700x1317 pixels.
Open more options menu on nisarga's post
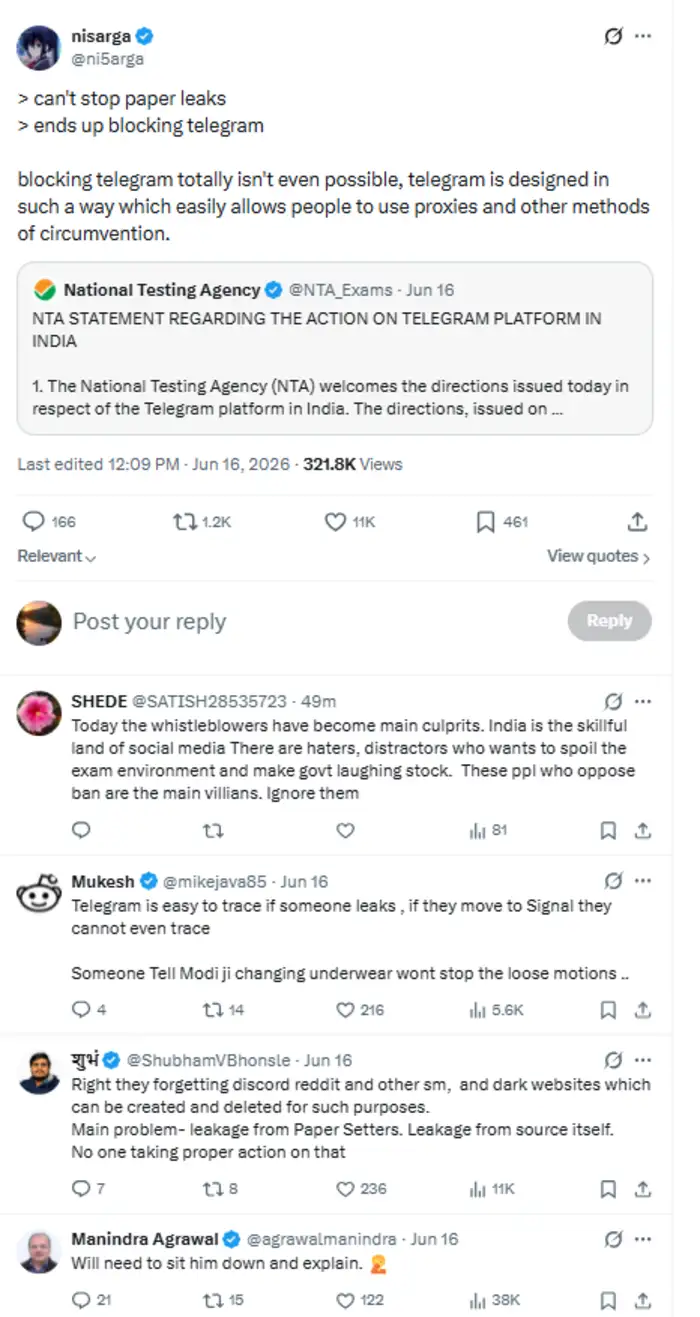643,37
